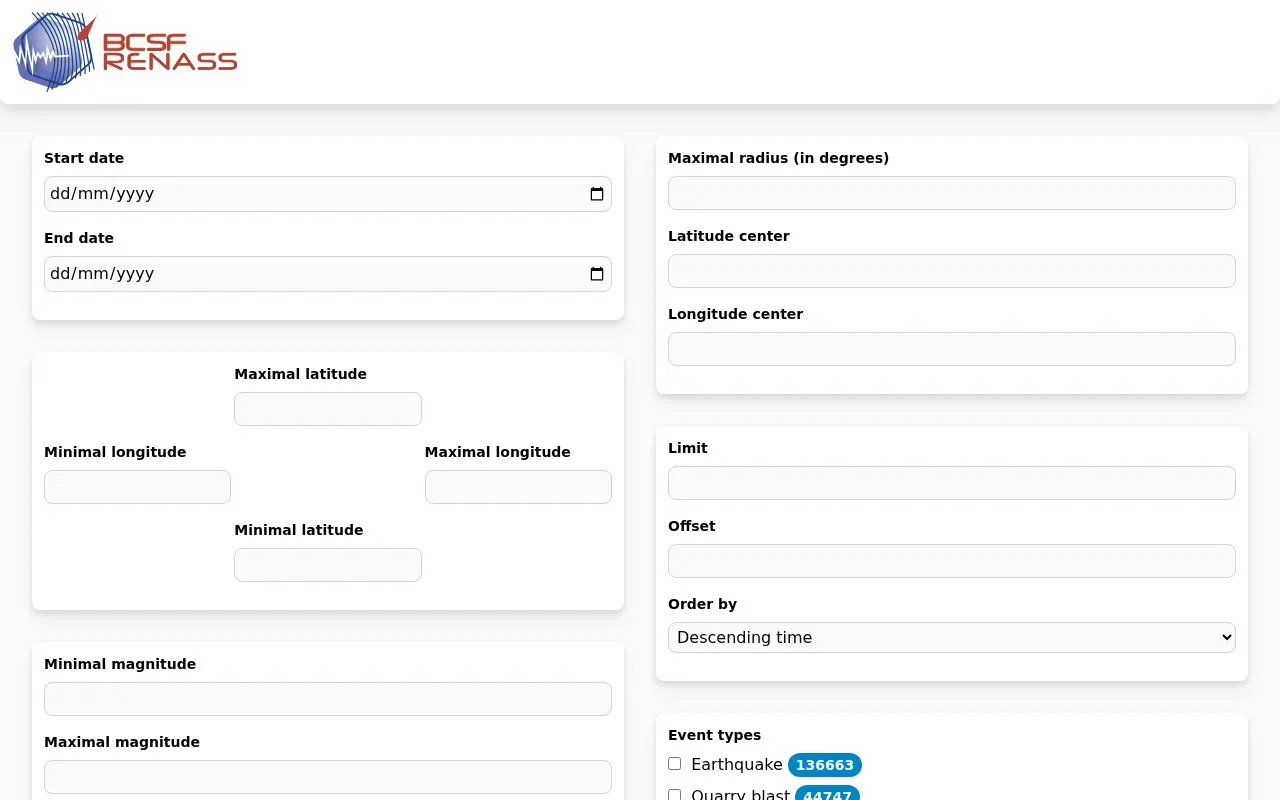Click the Event types heading
The image size is (1280, 800).
(x=714, y=735)
